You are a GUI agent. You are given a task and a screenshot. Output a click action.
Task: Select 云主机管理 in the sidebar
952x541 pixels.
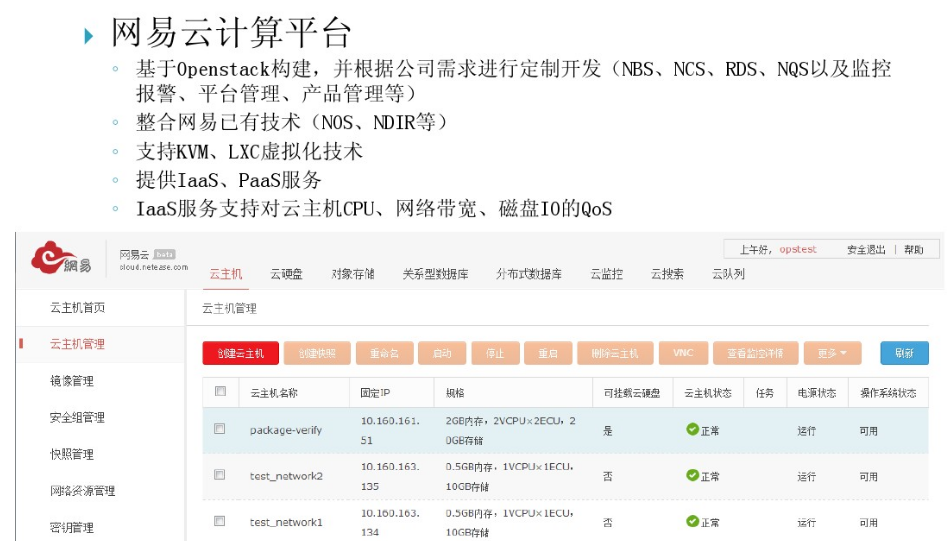78,344
